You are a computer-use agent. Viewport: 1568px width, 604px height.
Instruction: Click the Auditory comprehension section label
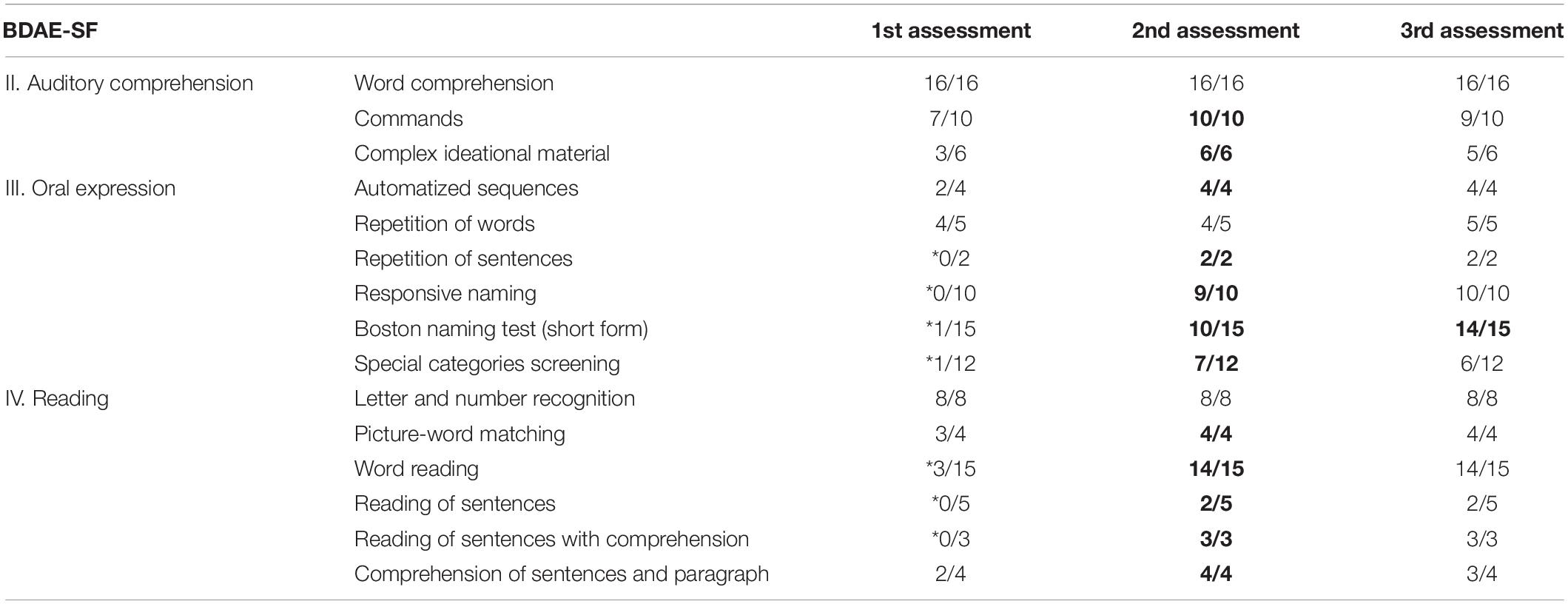(x=129, y=83)
